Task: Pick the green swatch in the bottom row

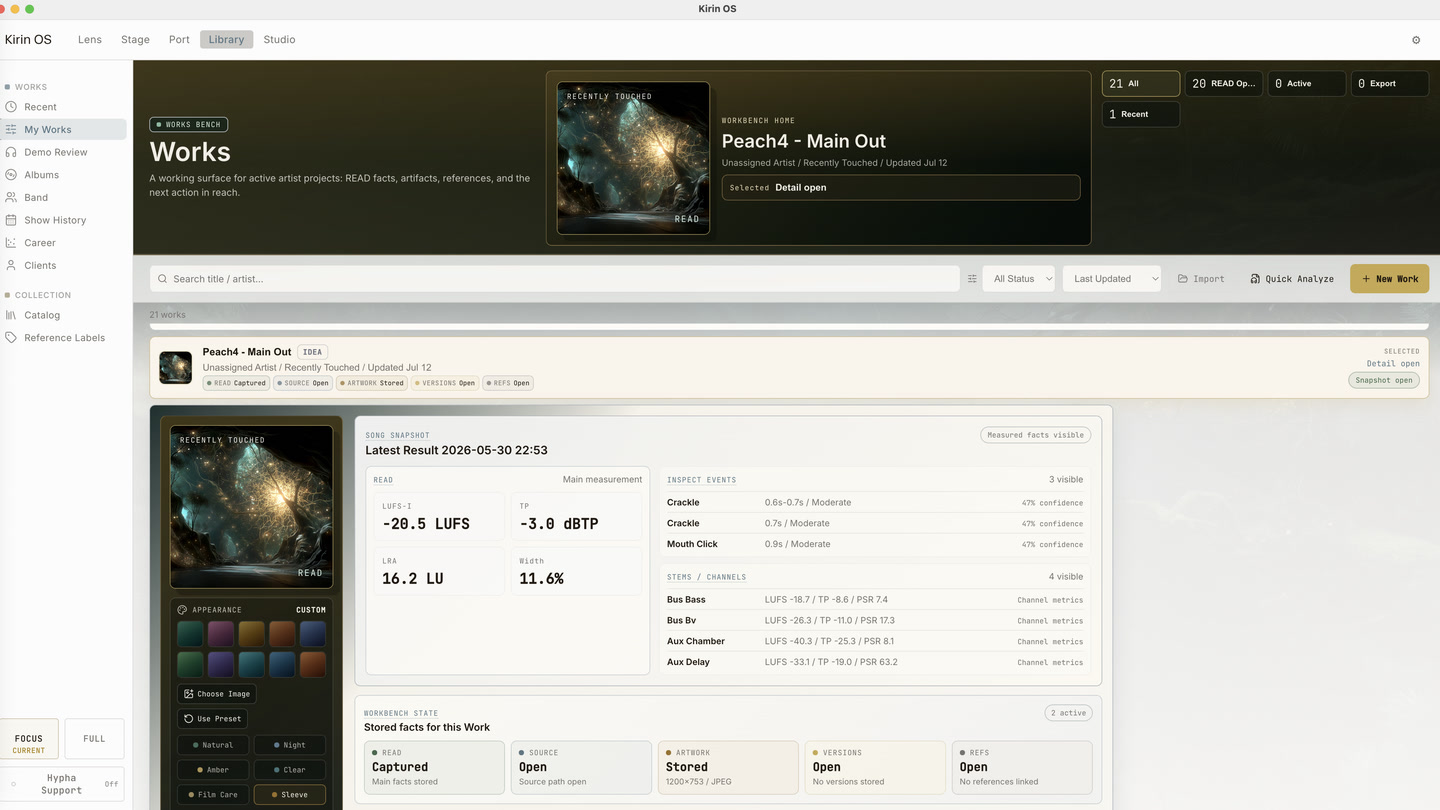Action: 190,664
